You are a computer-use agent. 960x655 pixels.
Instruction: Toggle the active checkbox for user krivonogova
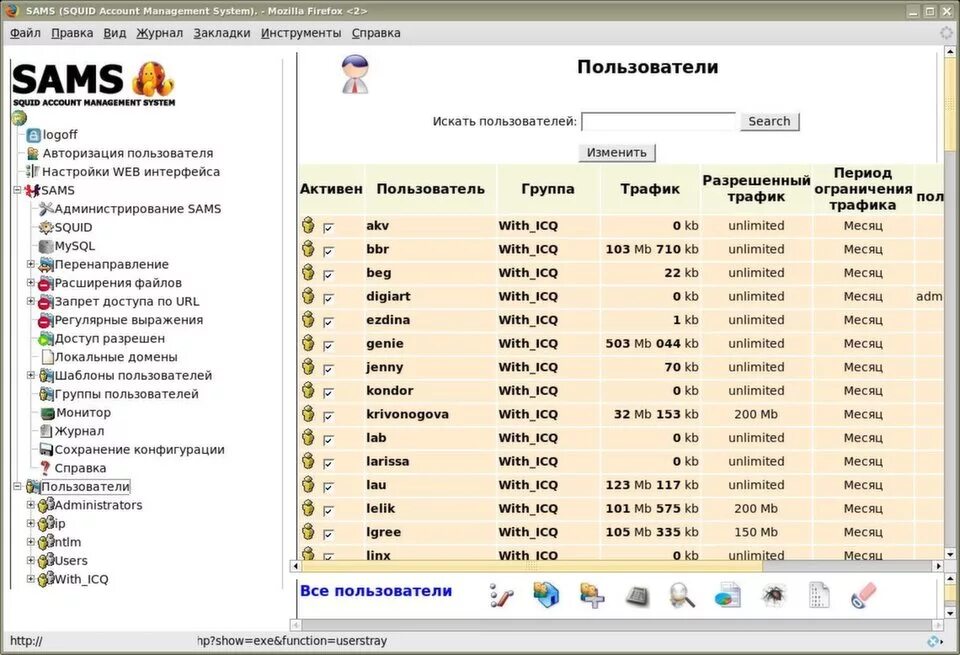(x=329, y=416)
